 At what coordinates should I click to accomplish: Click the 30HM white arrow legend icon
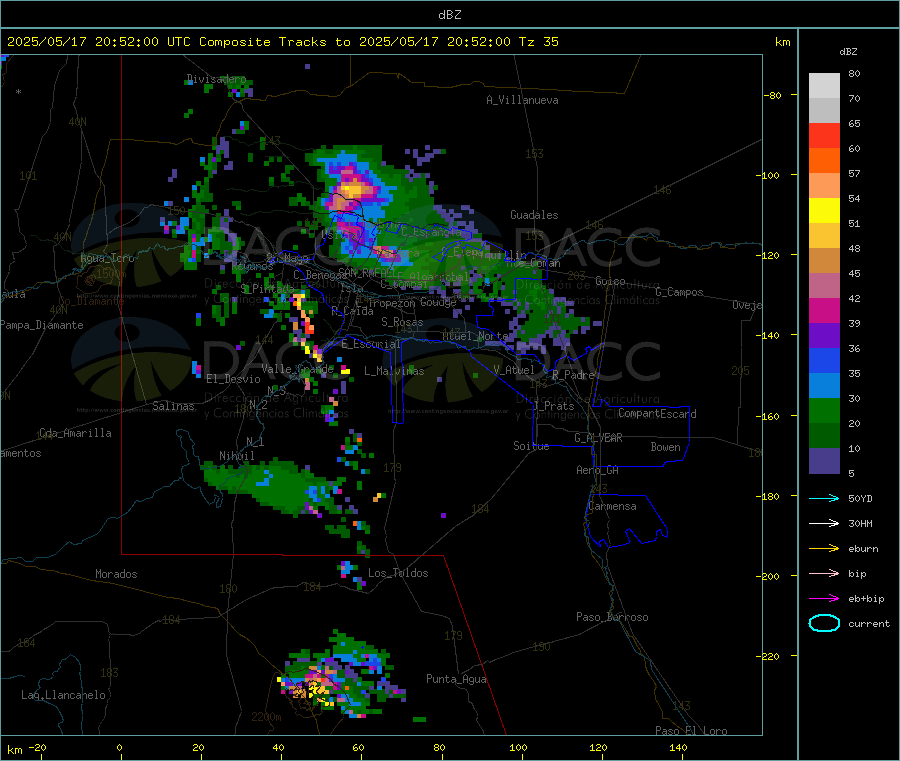824,523
